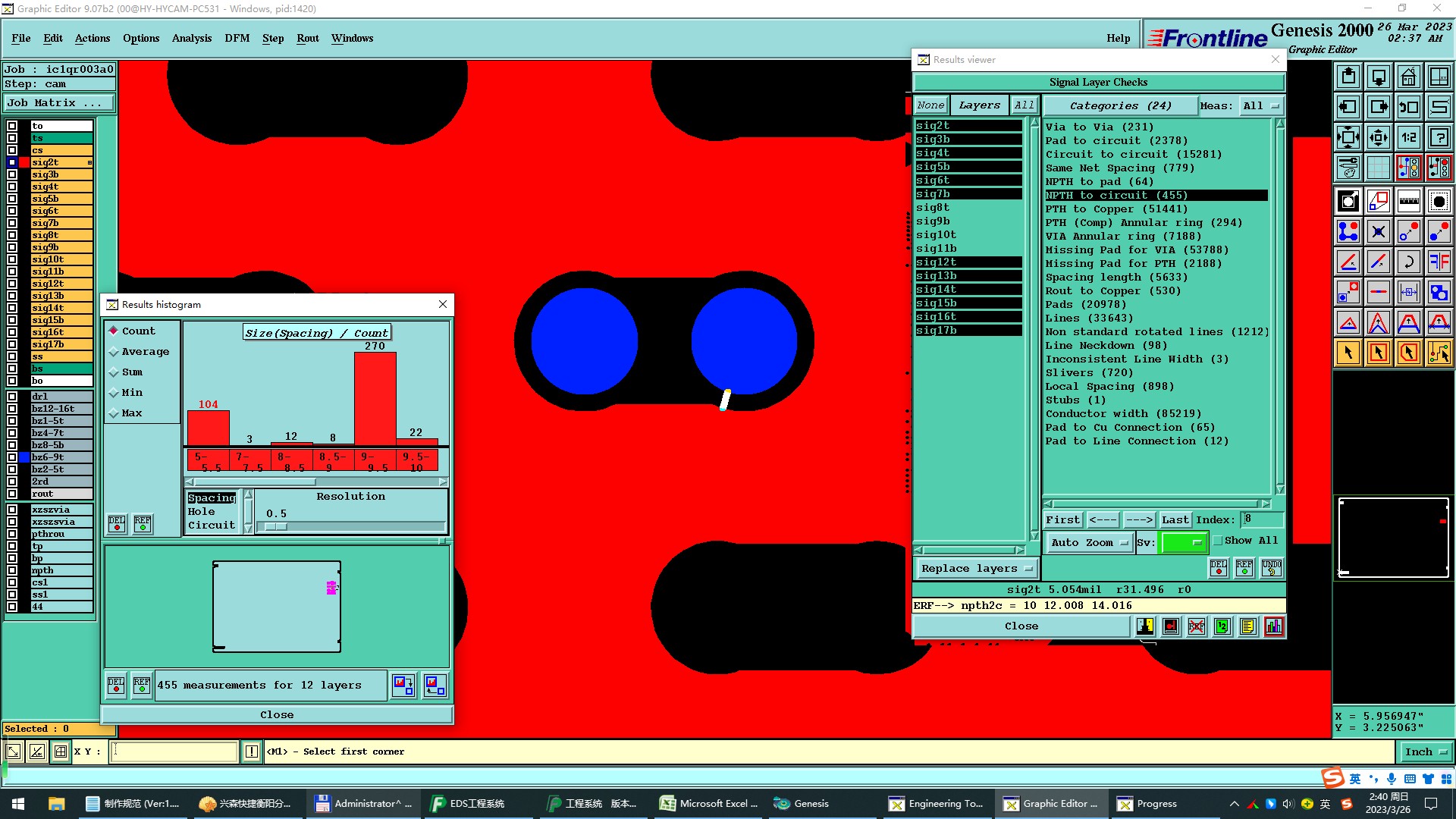Close the Results histogram via Close button

click(x=277, y=715)
